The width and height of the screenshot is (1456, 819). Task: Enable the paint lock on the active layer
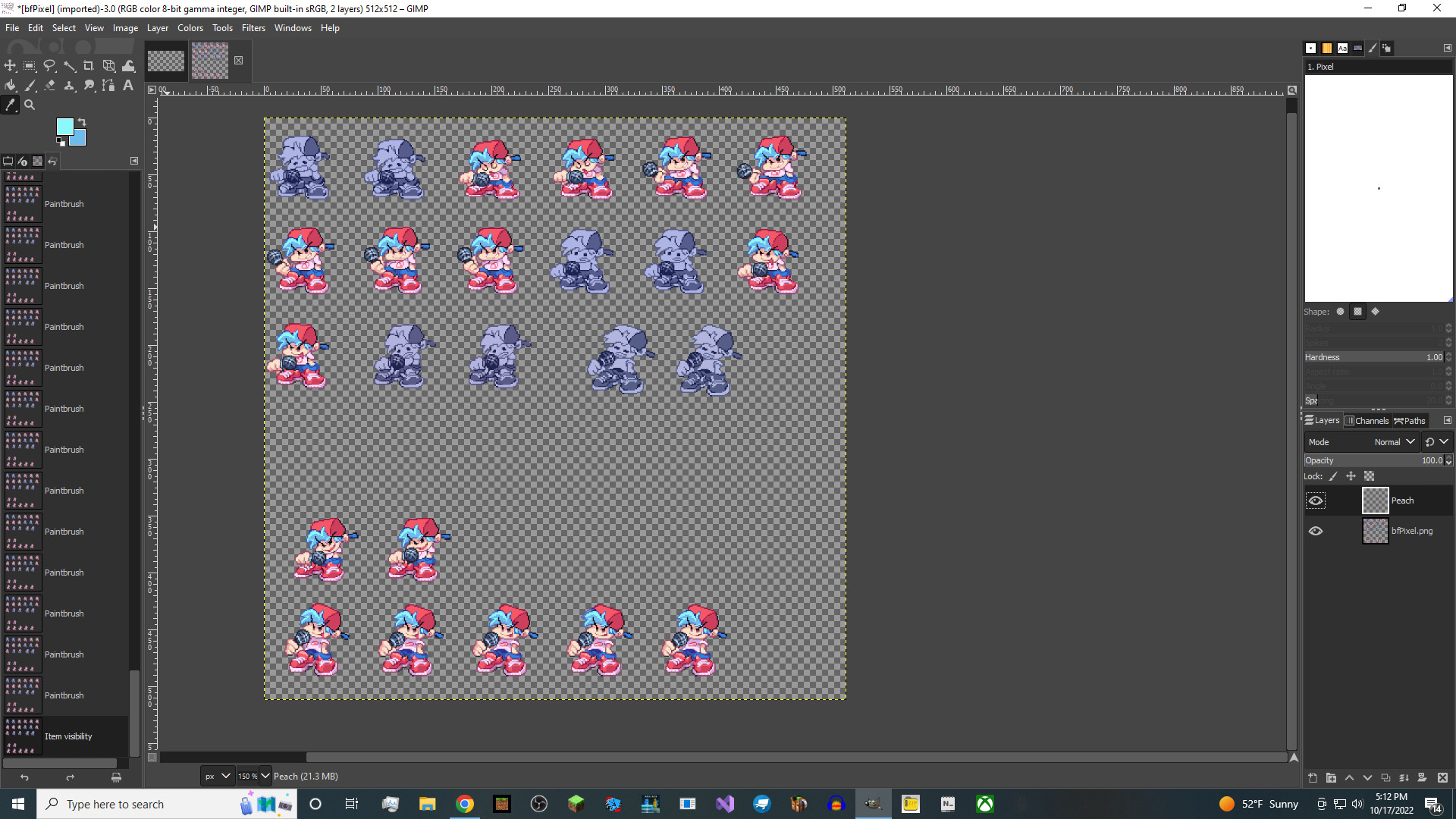click(x=1332, y=476)
